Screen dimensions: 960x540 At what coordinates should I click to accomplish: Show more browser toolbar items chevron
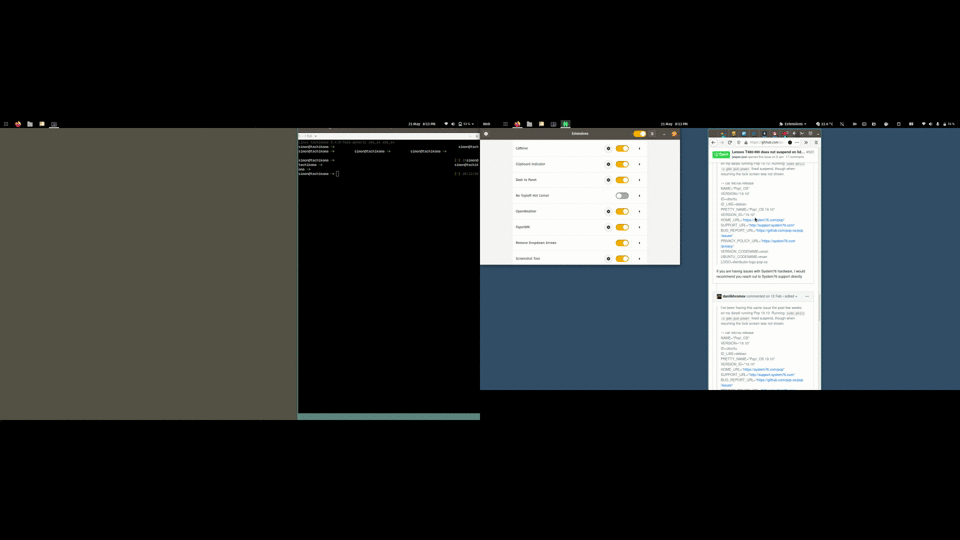coord(806,142)
